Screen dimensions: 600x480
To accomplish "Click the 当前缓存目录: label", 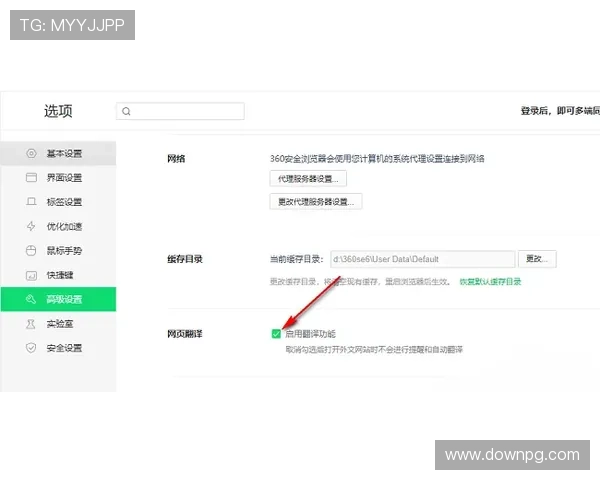I will click(x=297, y=259).
